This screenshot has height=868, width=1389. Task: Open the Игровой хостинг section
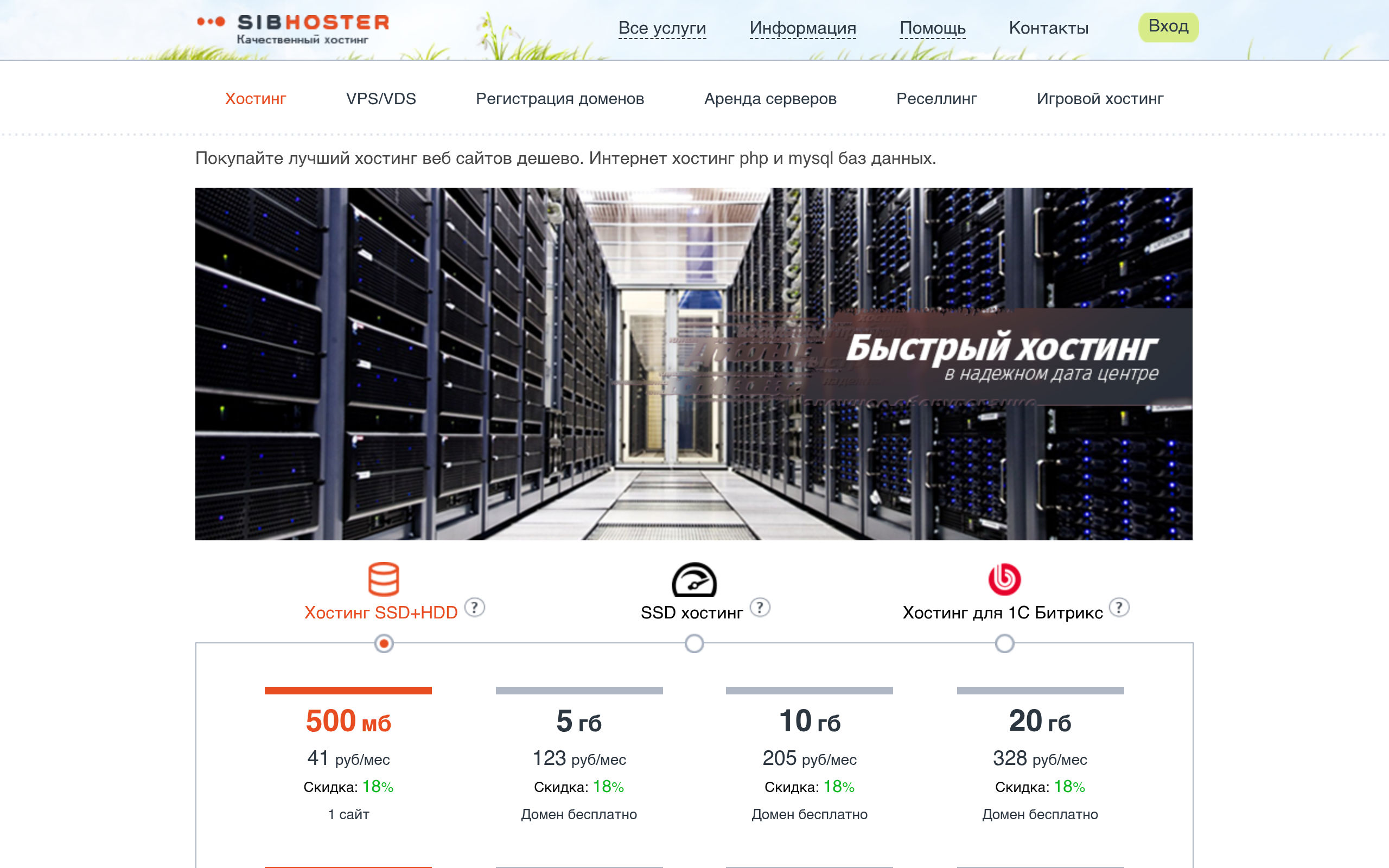tap(1100, 99)
